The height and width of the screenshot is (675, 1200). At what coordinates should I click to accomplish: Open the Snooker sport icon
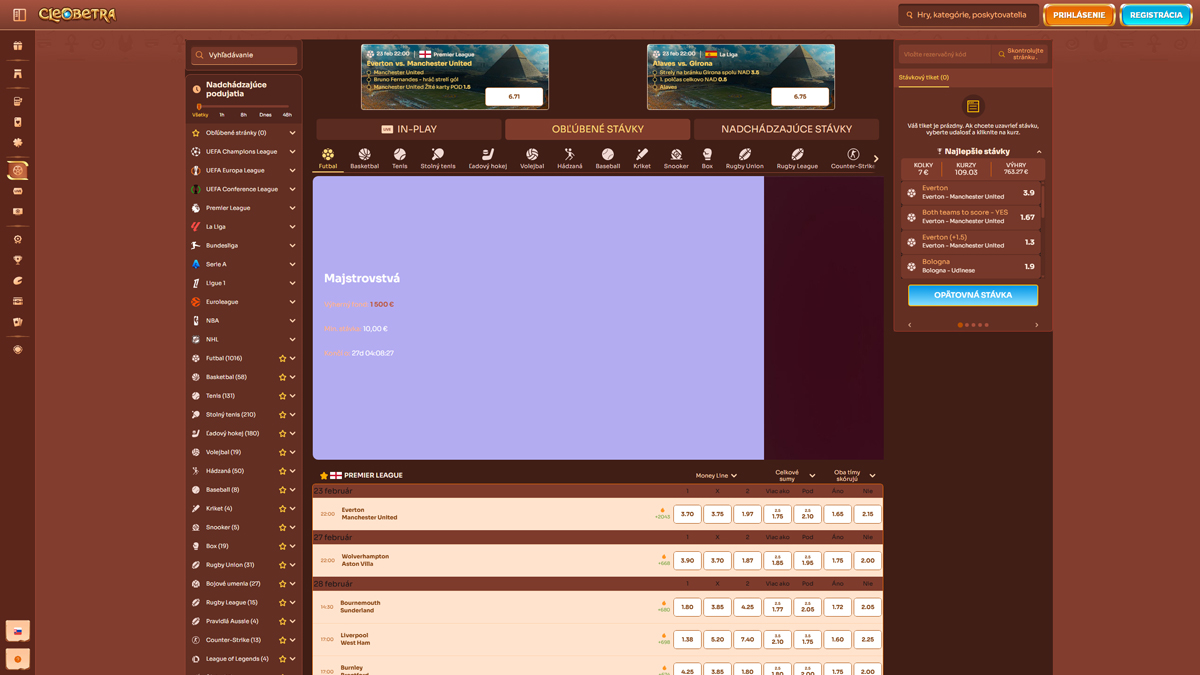click(x=676, y=152)
